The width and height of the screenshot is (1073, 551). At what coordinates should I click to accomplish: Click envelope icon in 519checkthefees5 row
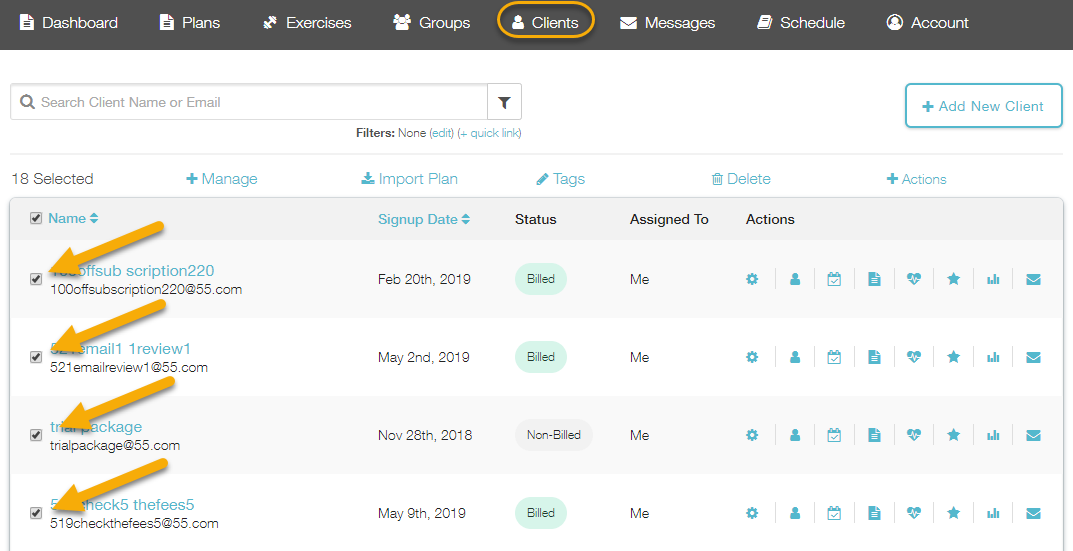point(1033,514)
